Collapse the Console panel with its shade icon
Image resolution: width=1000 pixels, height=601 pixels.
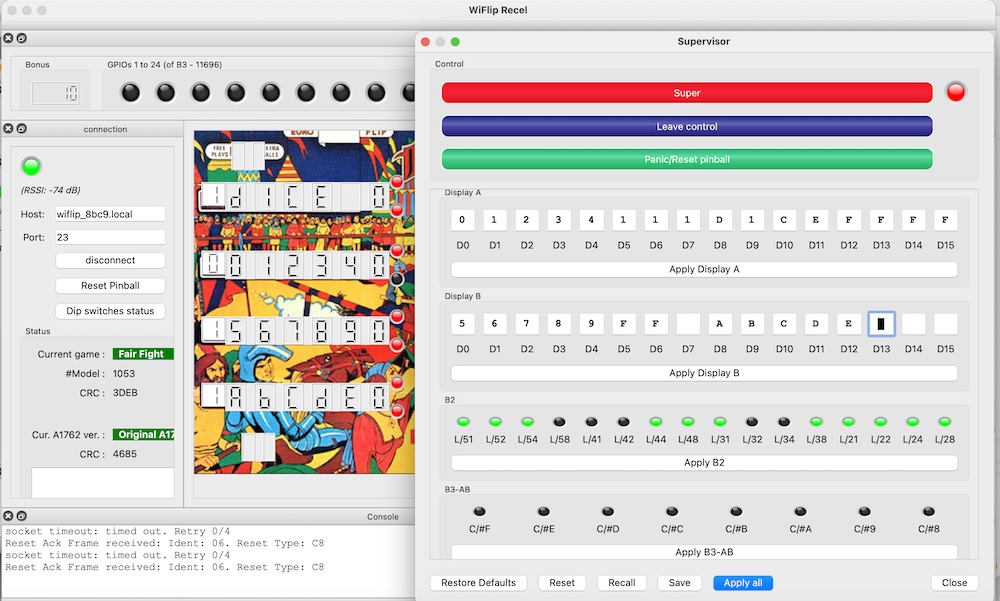(x=21, y=516)
